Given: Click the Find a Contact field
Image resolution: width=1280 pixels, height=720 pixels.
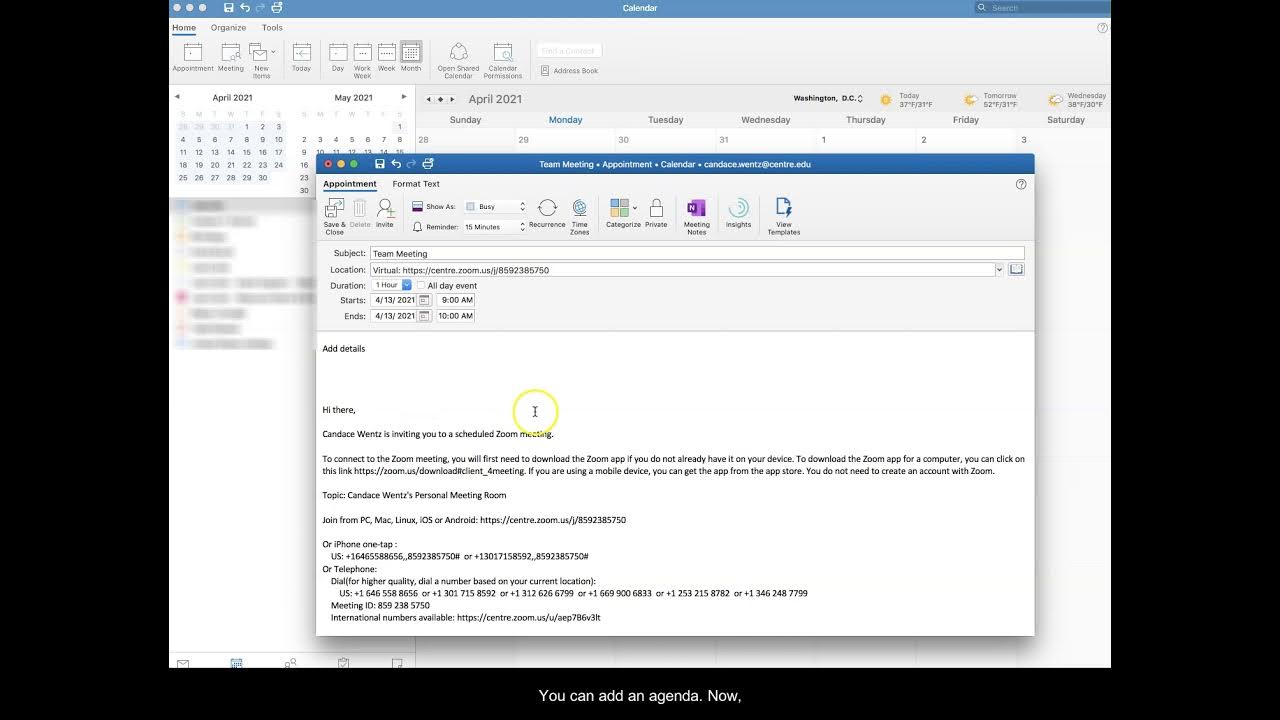Looking at the screenshot, I should click(x=568, y=50).
